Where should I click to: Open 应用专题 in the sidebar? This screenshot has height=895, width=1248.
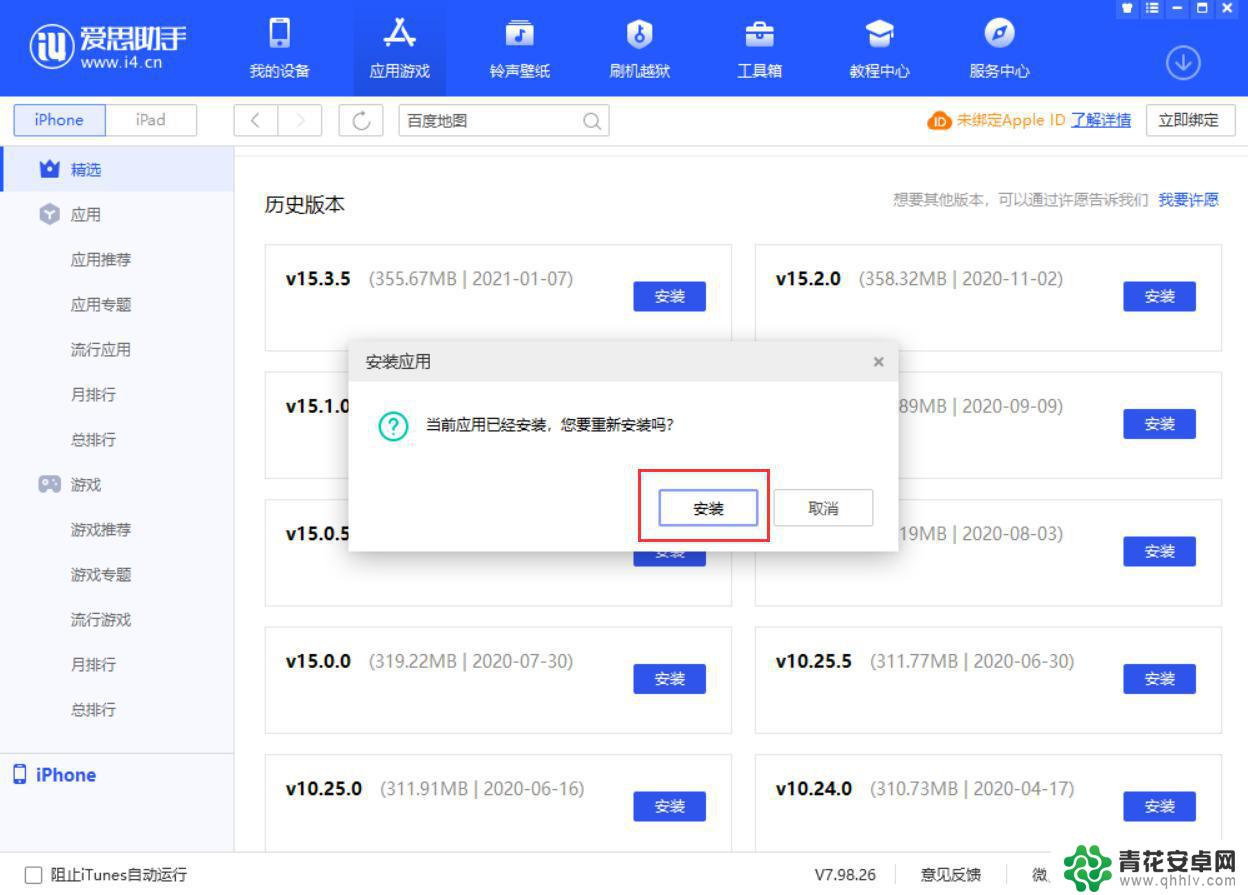[x=101, y=304]
